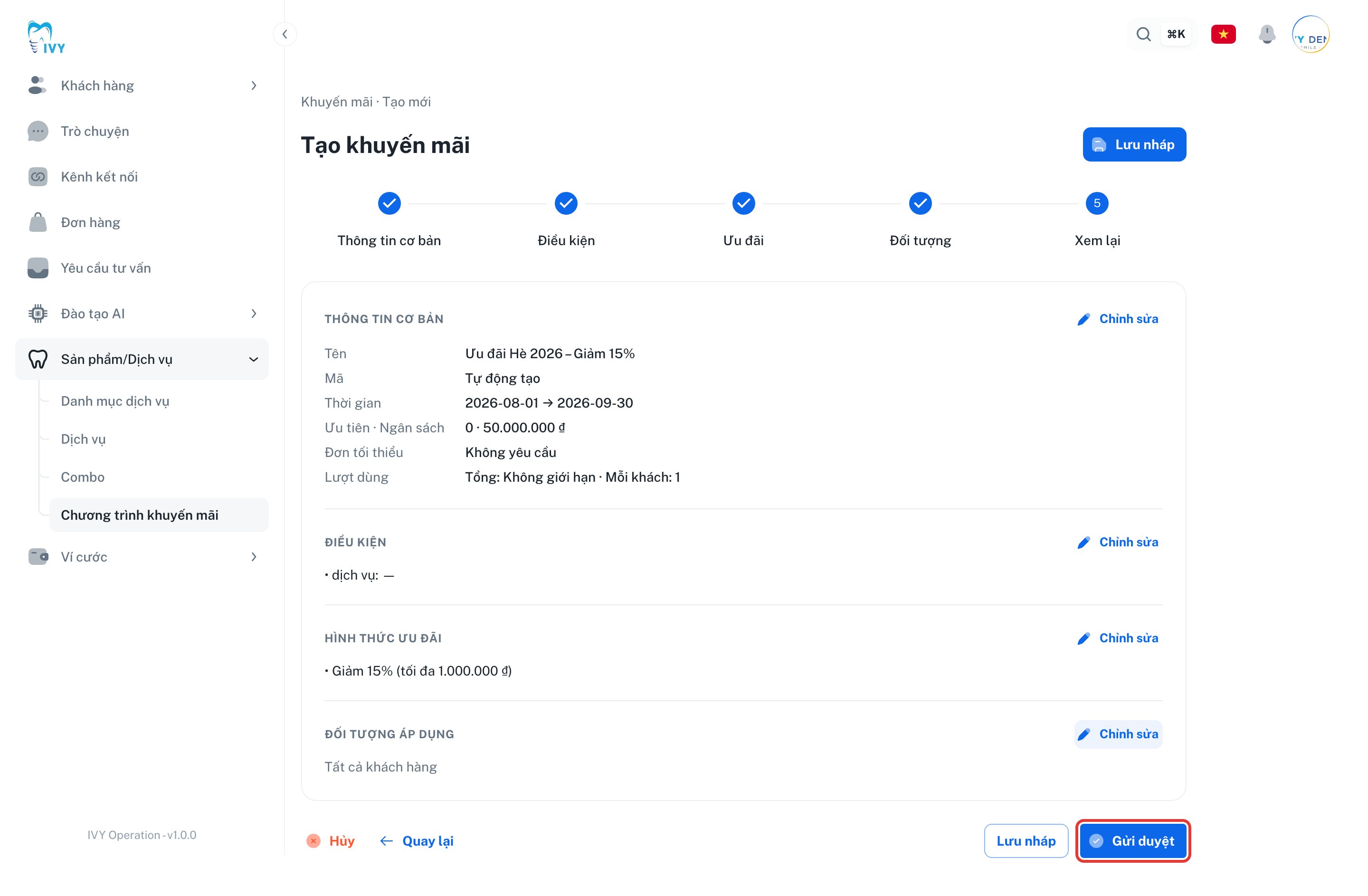Click the Ưu đãi step label

[743, 240]
